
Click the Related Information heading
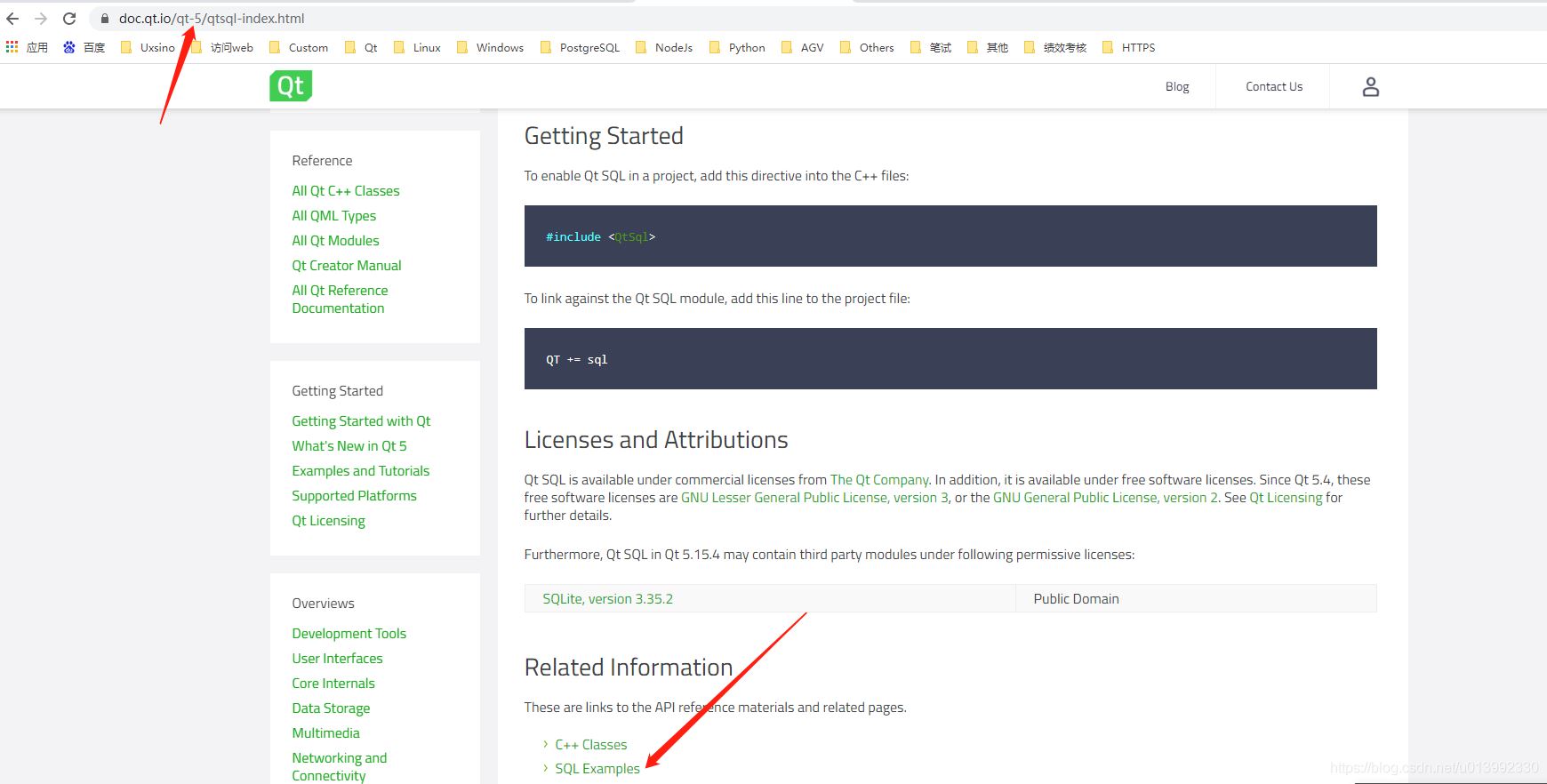629,667
